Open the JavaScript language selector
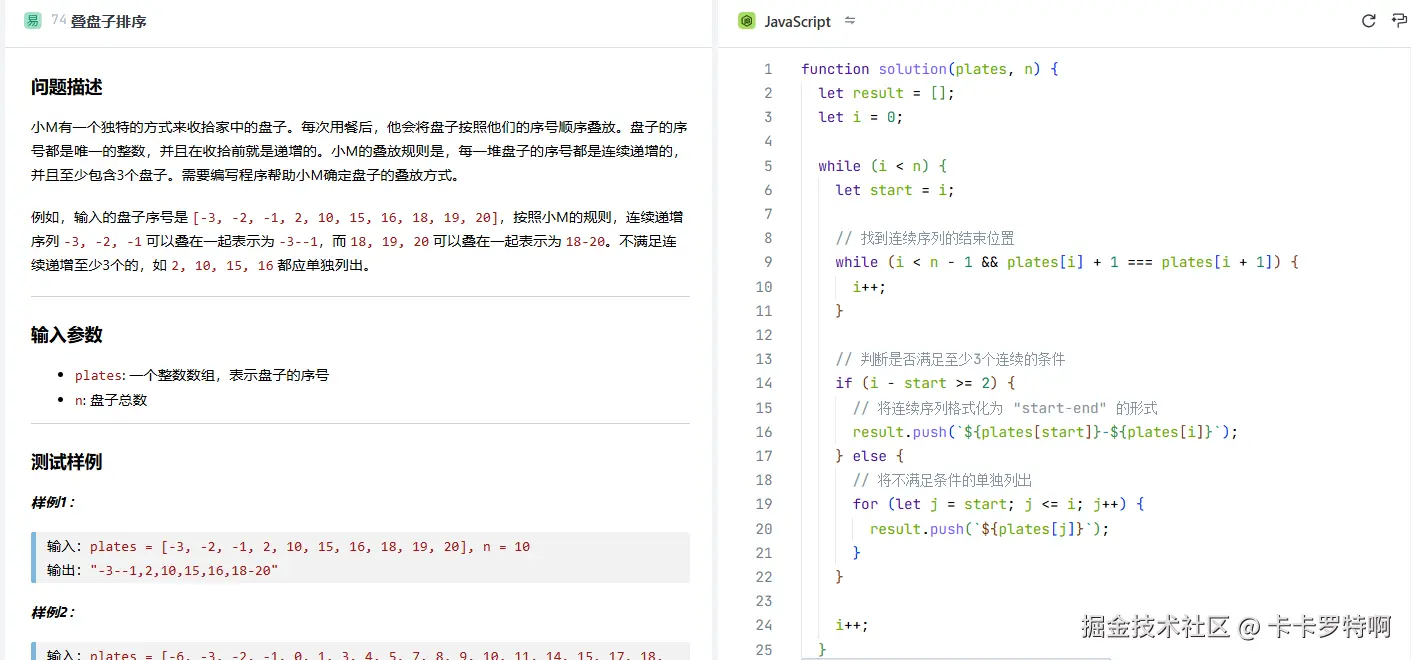This screenshot has width=1411, height=660. [x=796, y=21]
